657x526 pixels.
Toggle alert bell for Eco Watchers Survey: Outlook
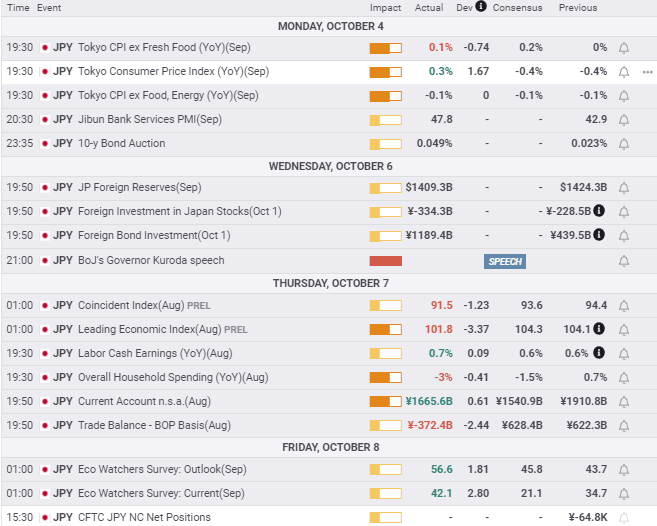point(625,469)
